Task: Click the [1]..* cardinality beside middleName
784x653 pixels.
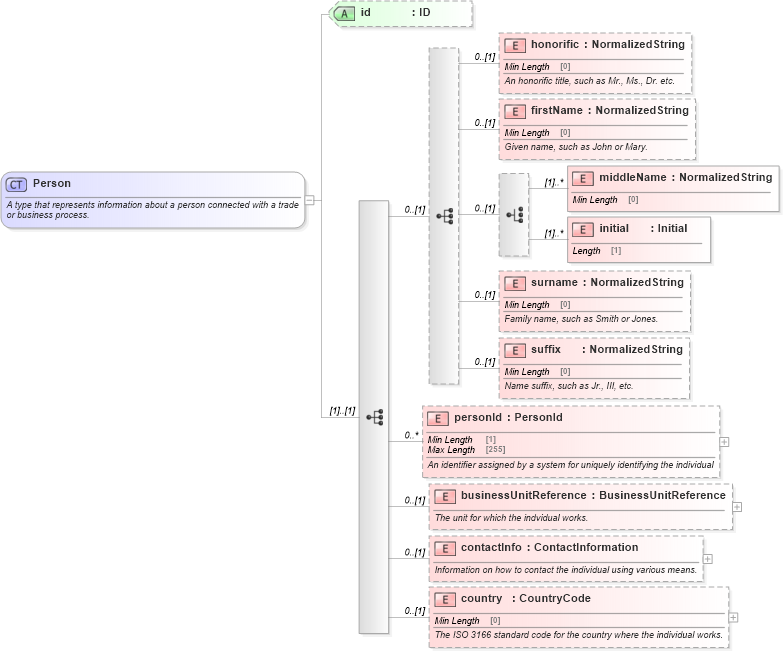Action: (554, 182)
